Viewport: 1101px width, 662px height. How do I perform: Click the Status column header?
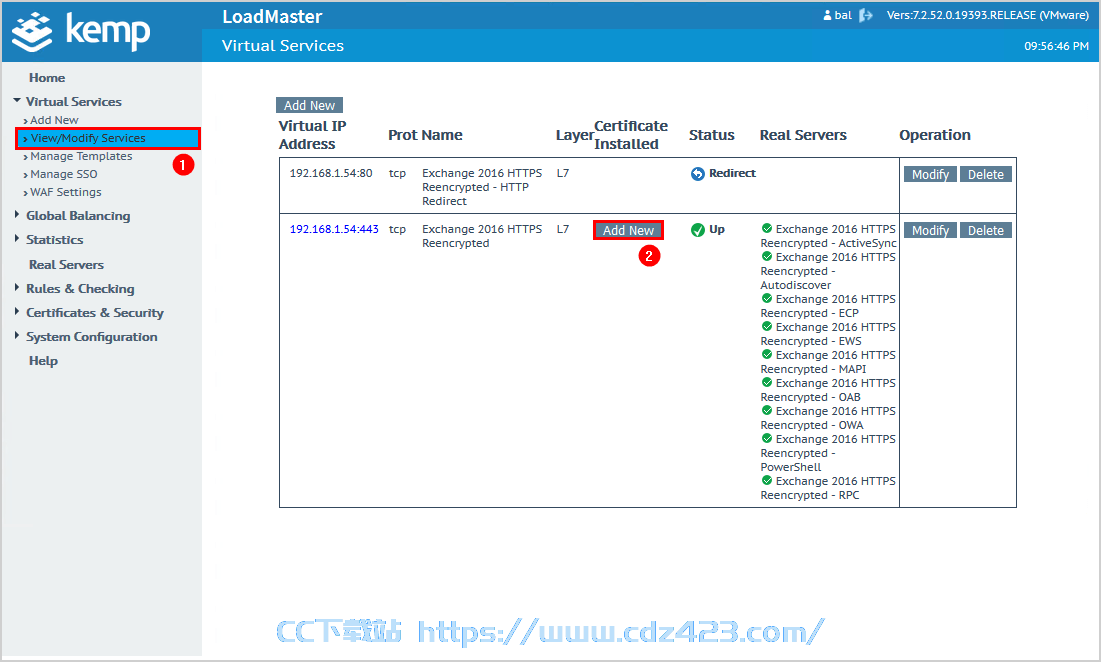[711, 135]
